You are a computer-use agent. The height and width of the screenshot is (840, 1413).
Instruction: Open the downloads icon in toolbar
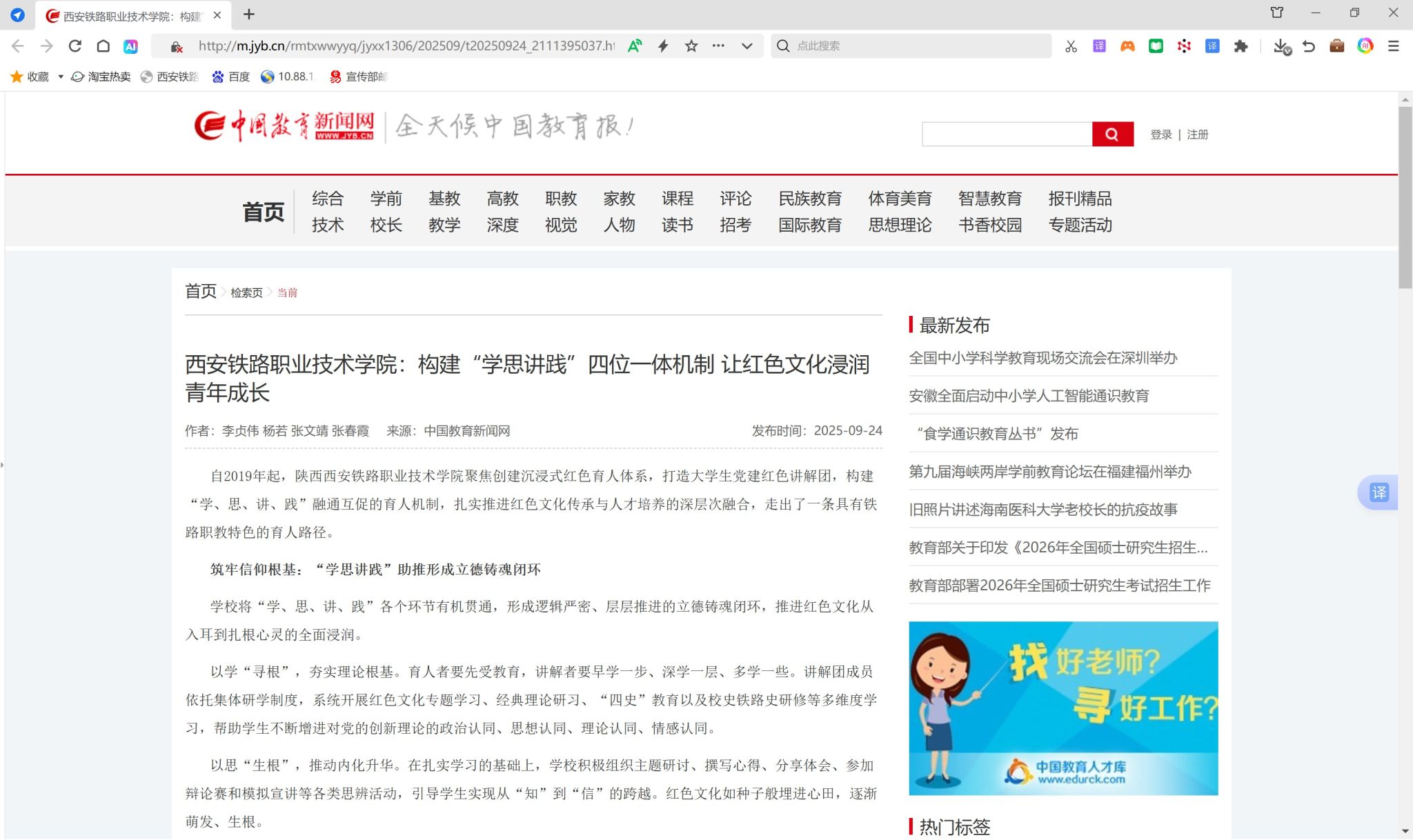(1281, 46)
